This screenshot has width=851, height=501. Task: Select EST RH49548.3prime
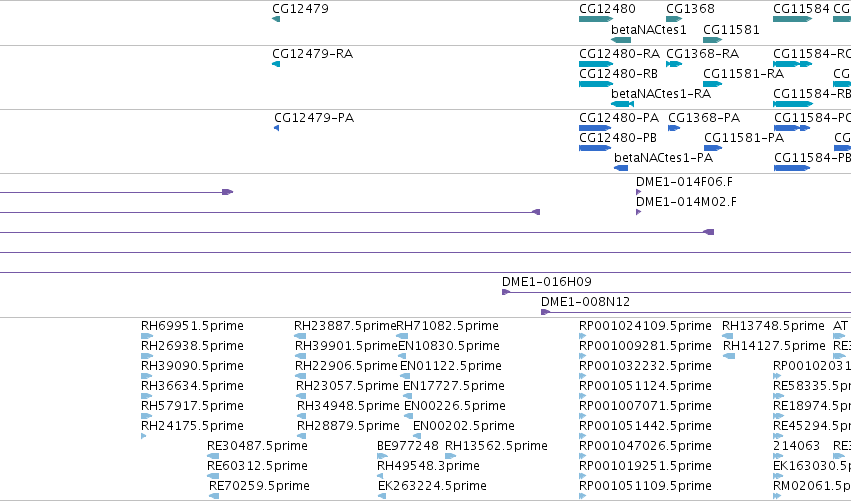click(428, 466)
